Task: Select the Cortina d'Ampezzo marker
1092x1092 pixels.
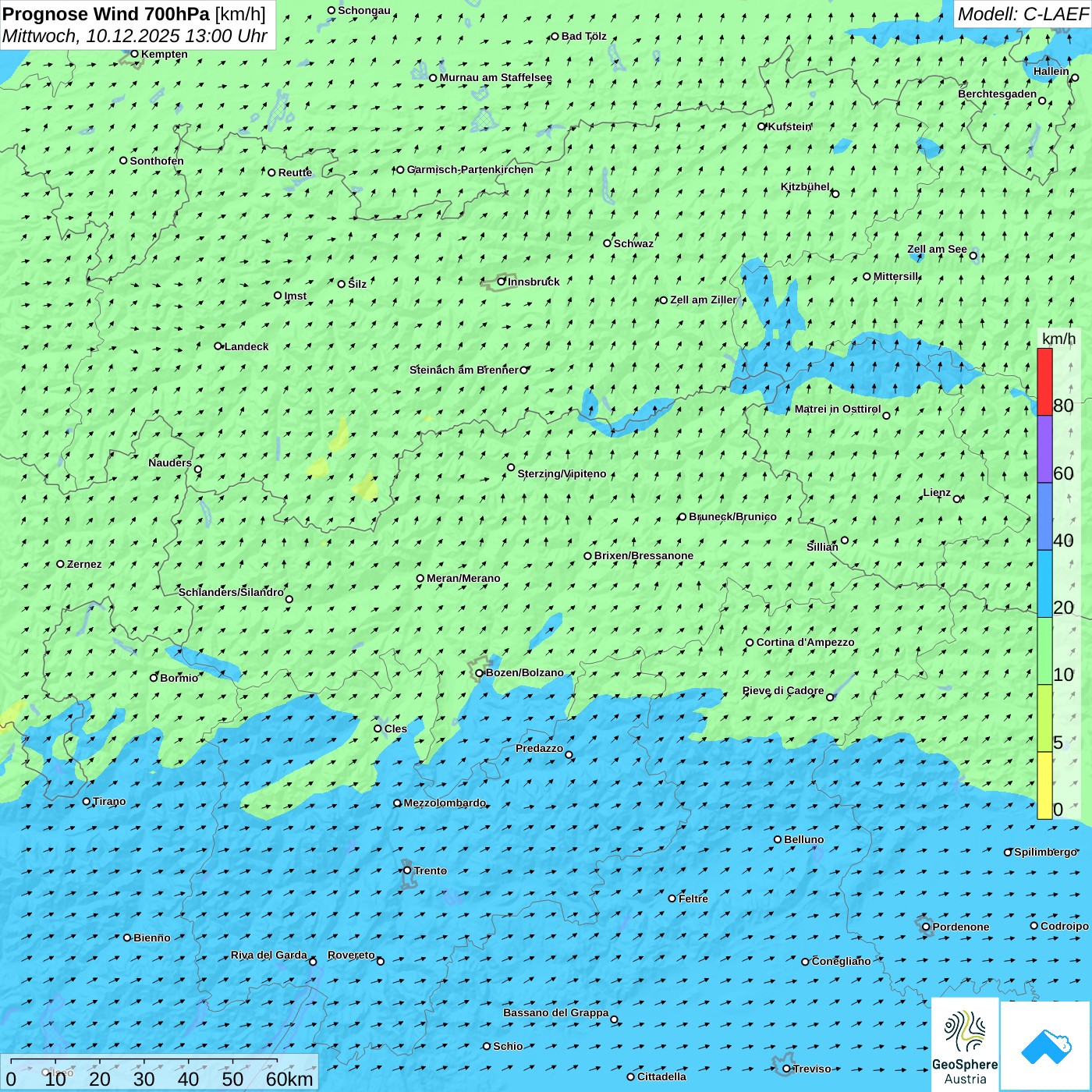Action: 750,643
